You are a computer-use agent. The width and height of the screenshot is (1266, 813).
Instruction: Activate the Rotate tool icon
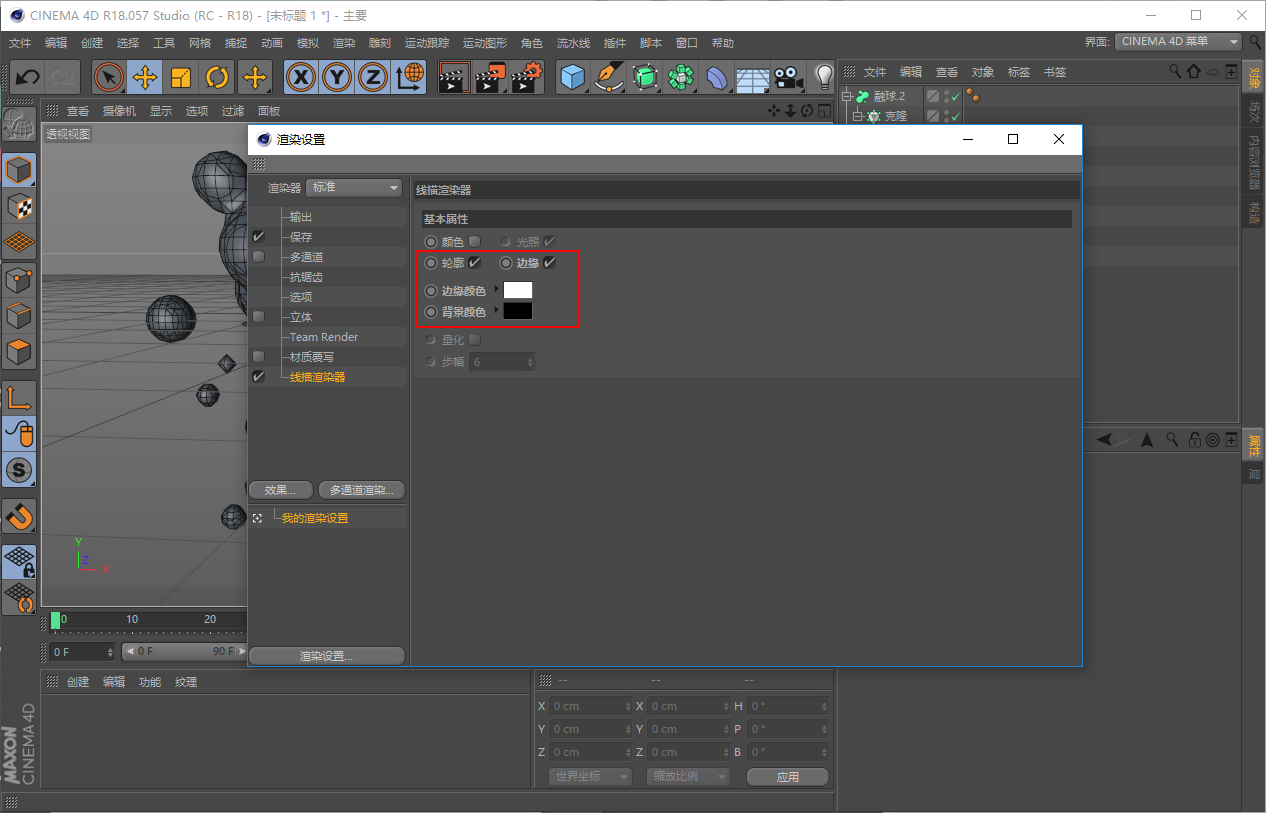pos(217,77)
